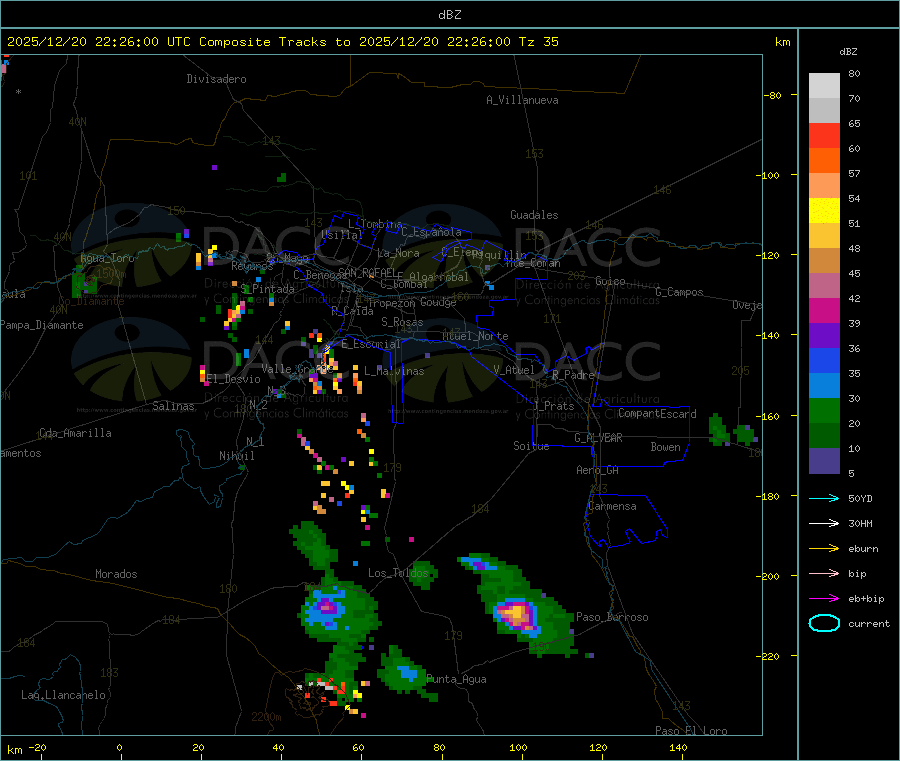The image size is (900, 761).
Task: Select the light blue 30-35 dBZ swatch
Action: pos(824,385)
